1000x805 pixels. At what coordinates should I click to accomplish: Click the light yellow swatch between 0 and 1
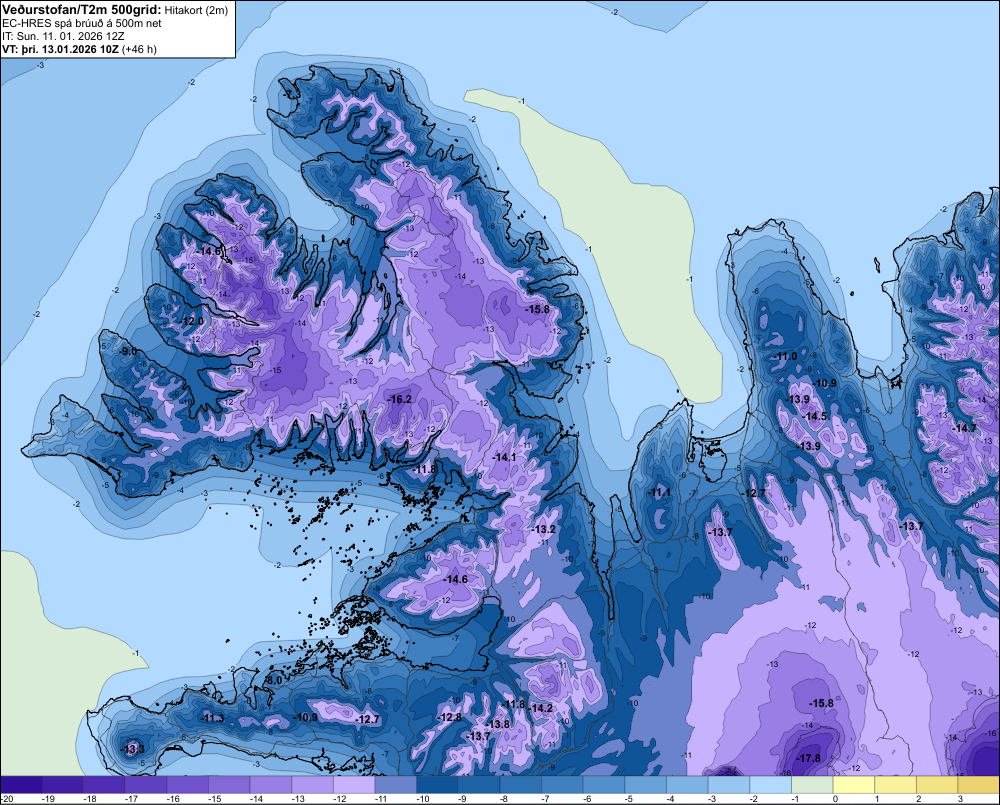point(854,784)
